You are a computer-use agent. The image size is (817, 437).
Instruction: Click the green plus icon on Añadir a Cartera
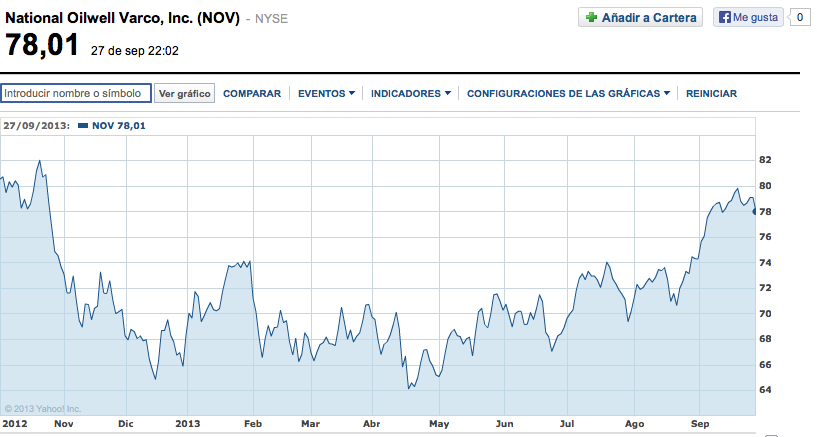591,17
